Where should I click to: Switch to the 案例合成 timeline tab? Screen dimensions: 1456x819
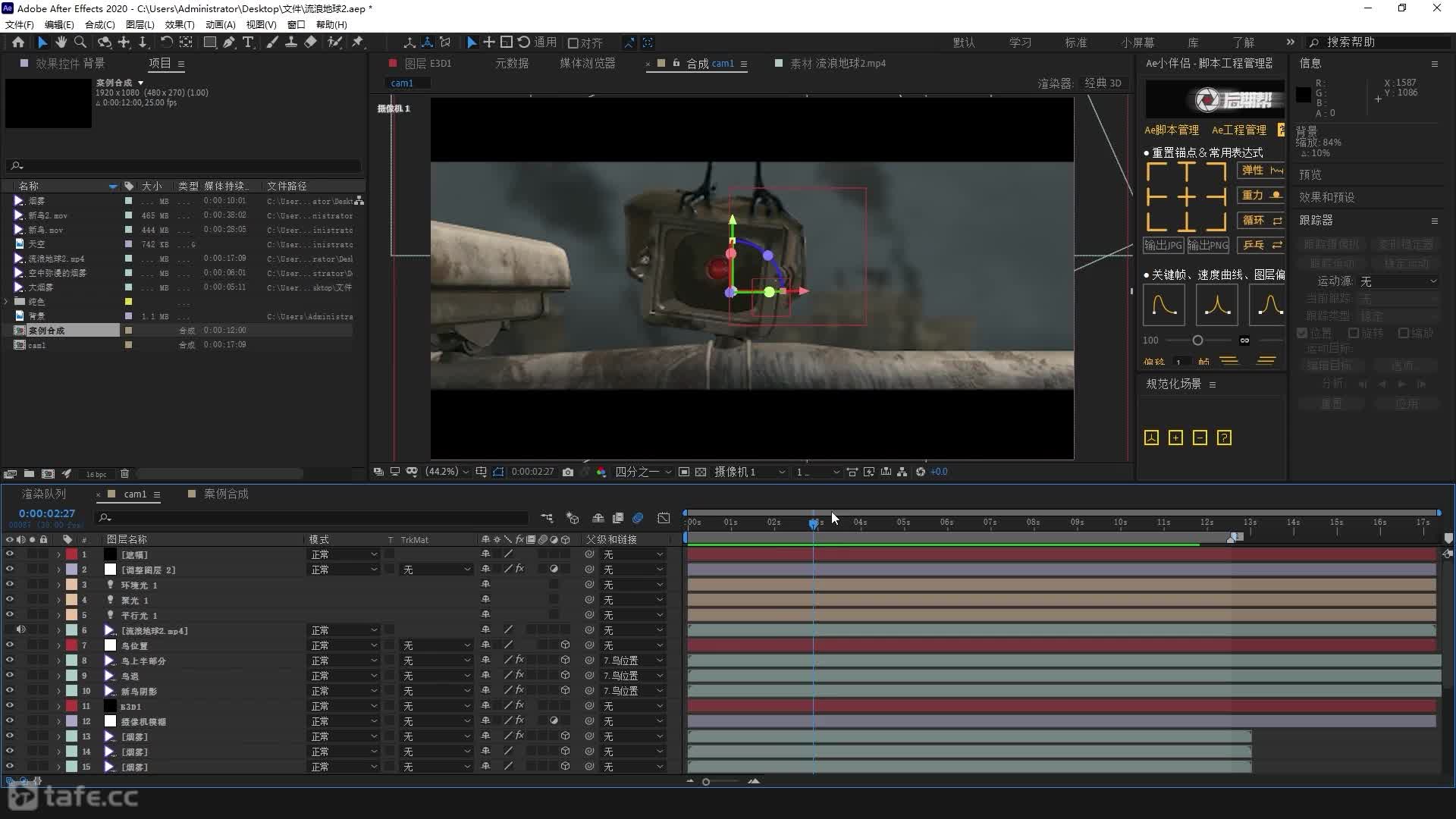click(226, 494)
